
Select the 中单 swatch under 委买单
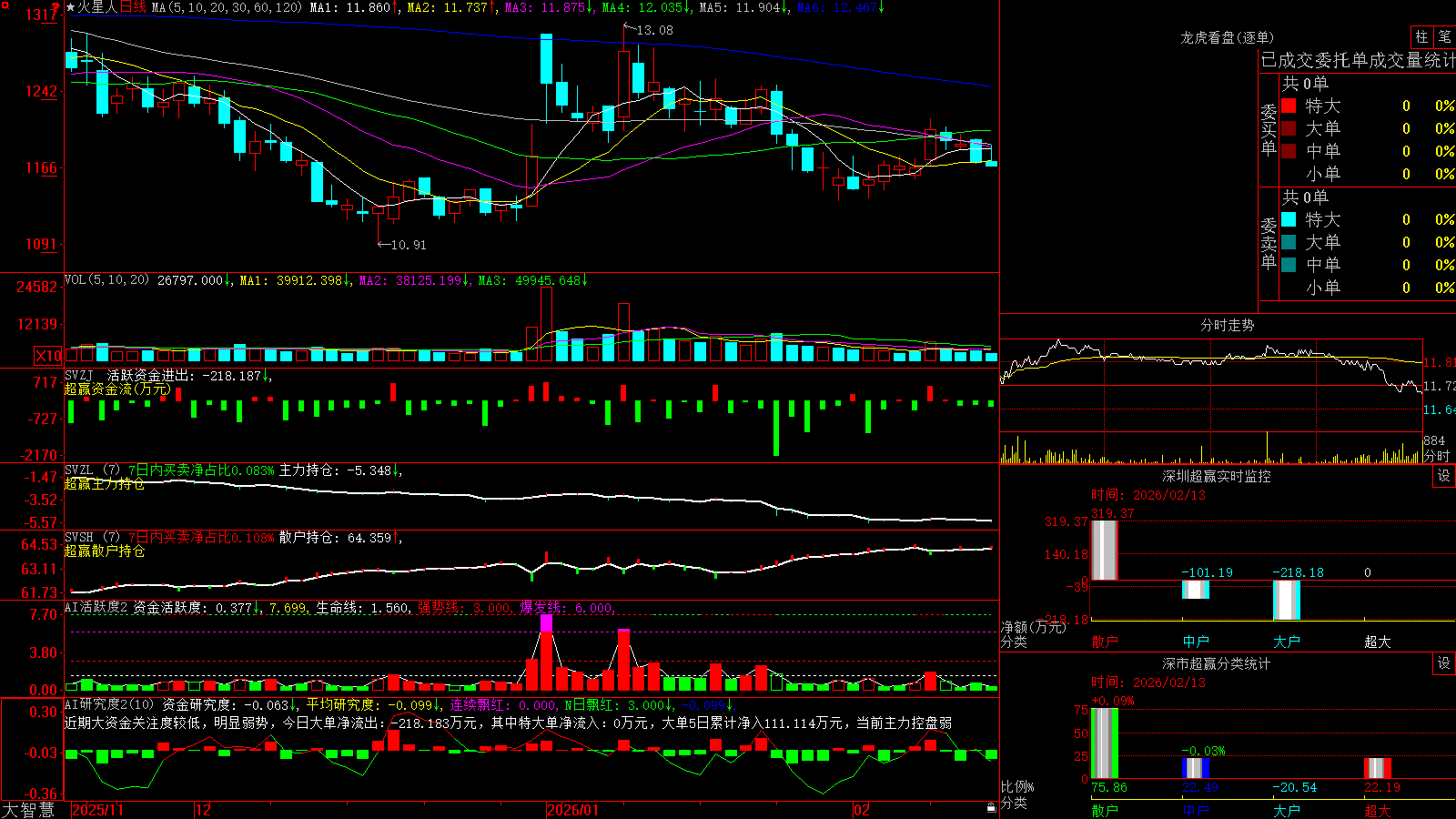point(1289,151)
